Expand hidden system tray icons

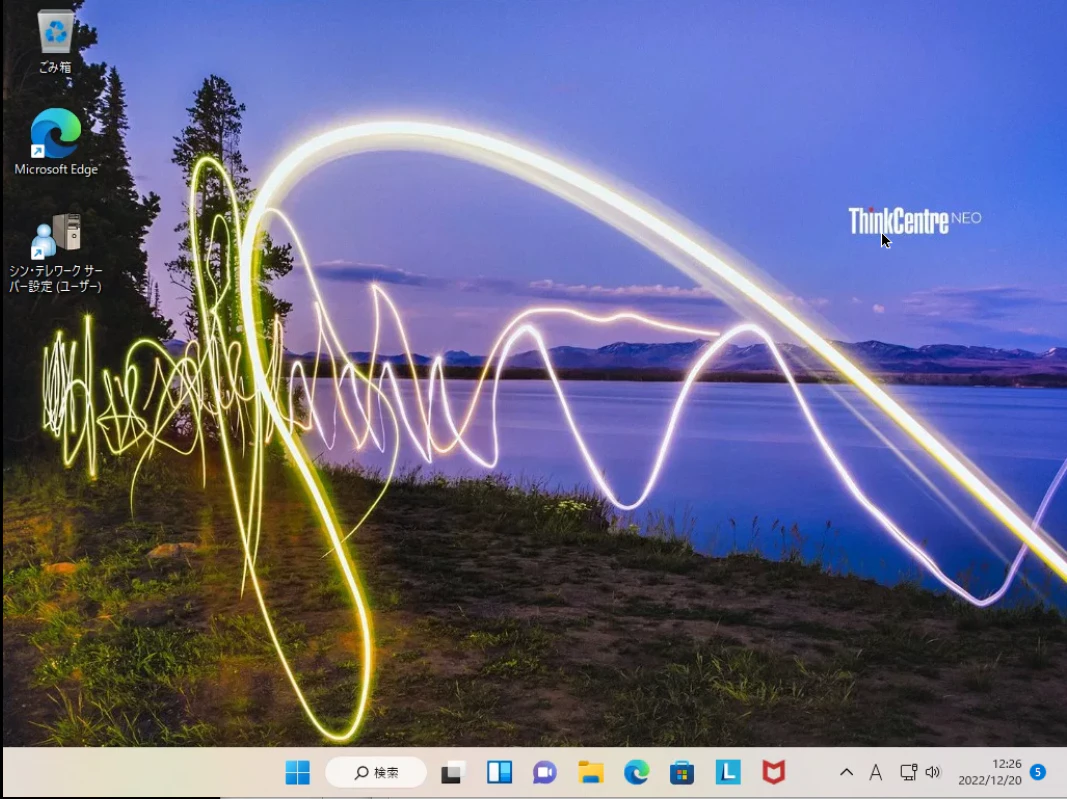click(x=847, y=772)
